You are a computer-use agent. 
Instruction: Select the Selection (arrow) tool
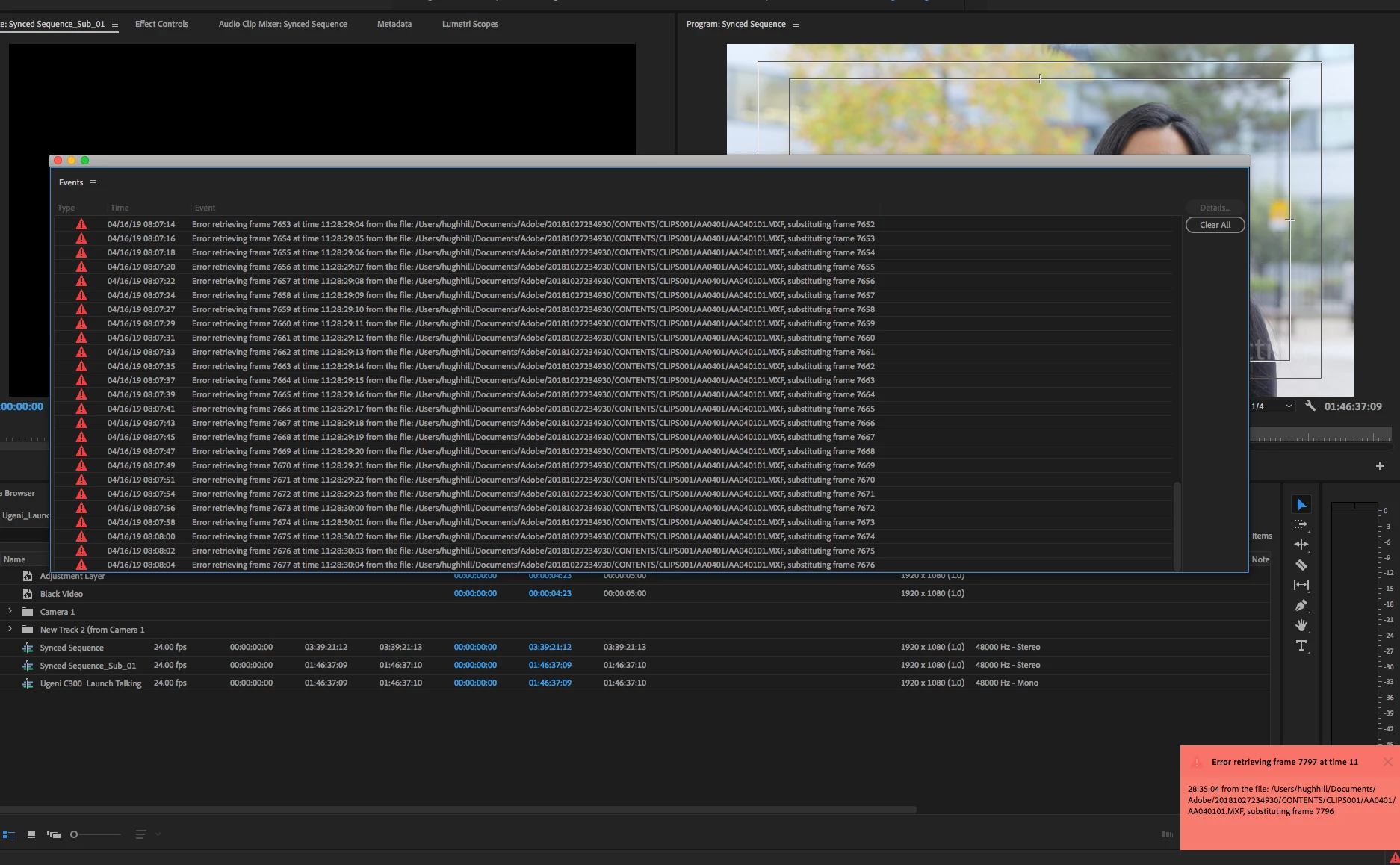[x=1301, y=505]
